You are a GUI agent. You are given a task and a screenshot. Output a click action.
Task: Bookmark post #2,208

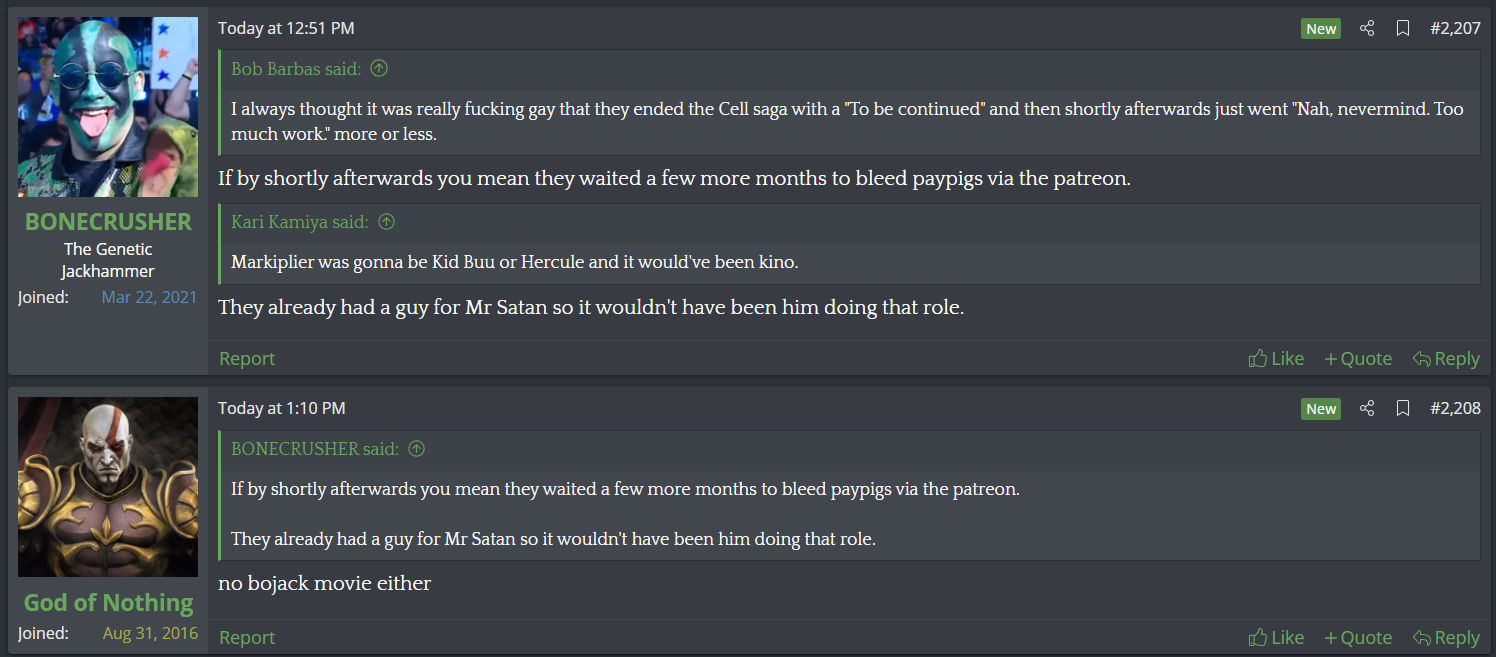[x=1403, y=408]
